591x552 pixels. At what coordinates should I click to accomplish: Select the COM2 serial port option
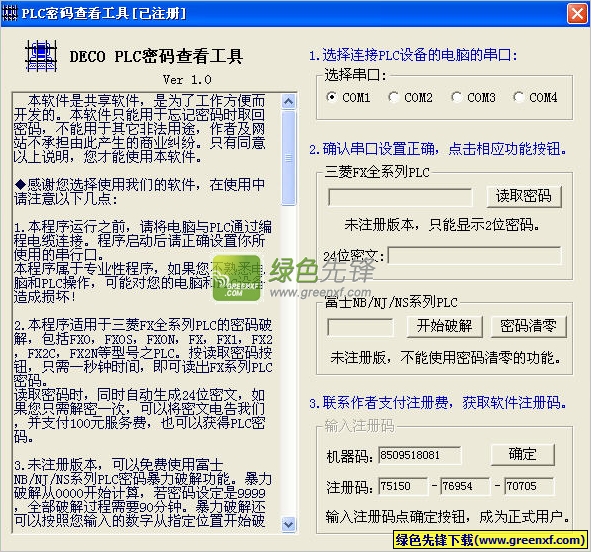410,97
